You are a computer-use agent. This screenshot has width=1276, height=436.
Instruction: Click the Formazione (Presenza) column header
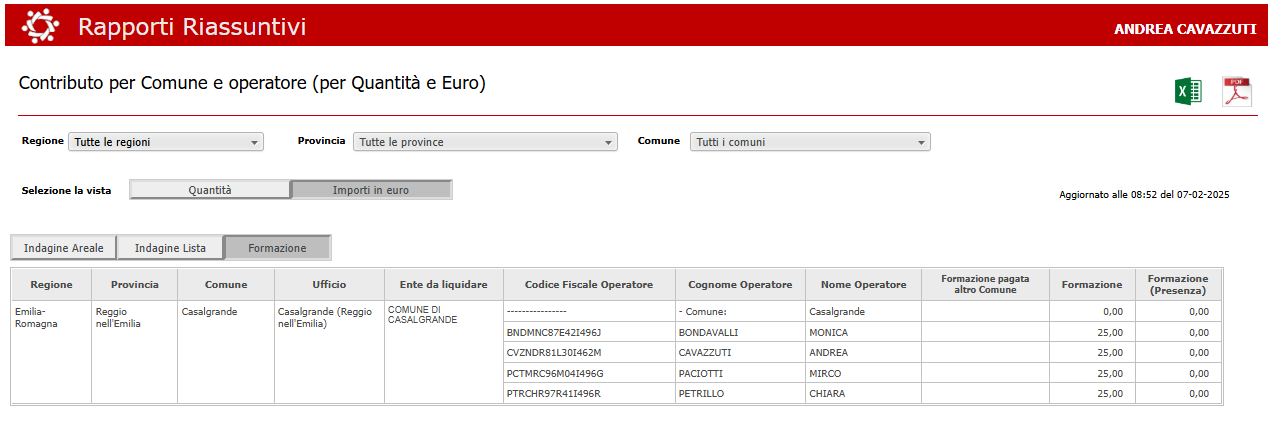tap(1177, 285)
